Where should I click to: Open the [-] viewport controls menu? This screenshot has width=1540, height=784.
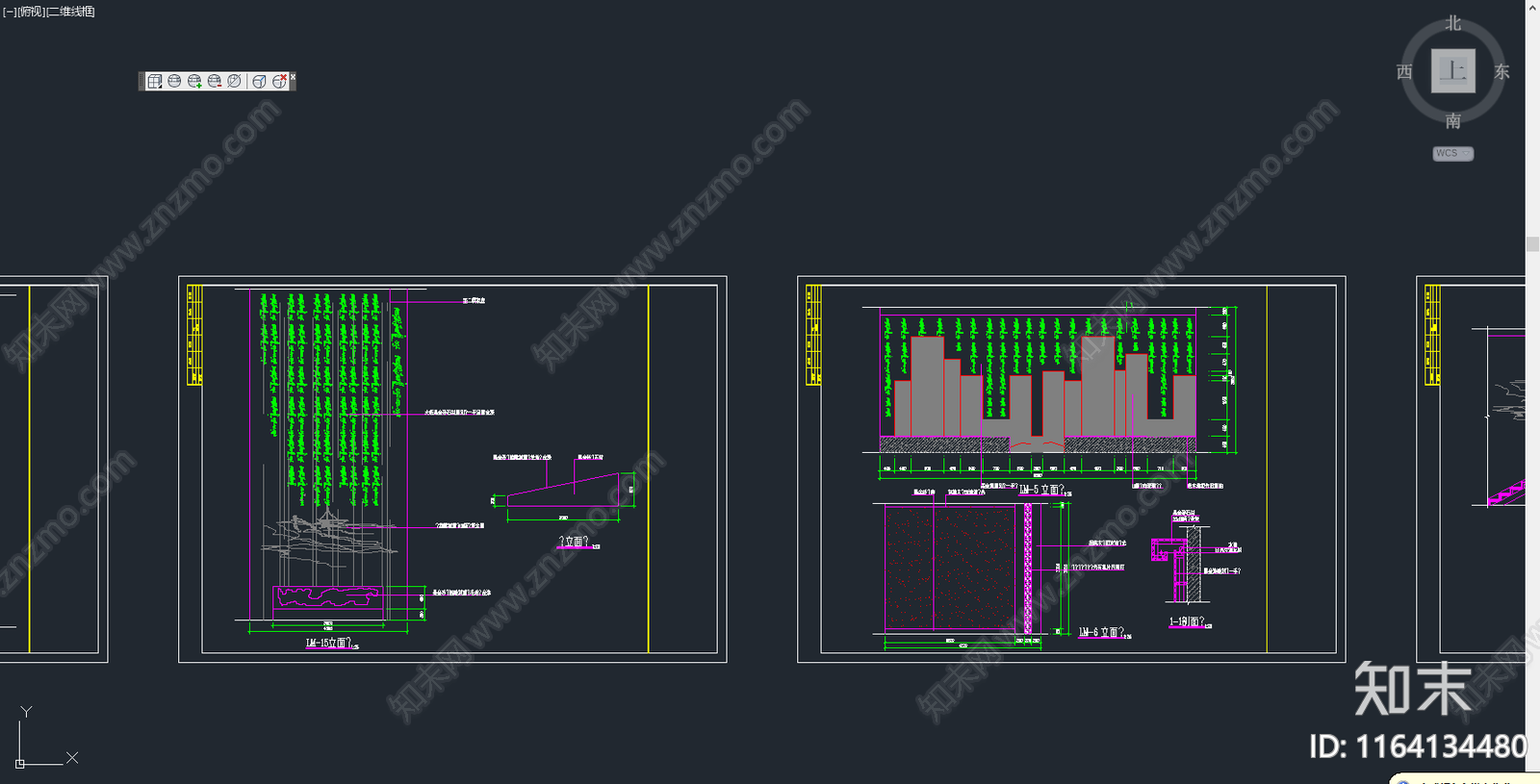[x=10, y=12]
